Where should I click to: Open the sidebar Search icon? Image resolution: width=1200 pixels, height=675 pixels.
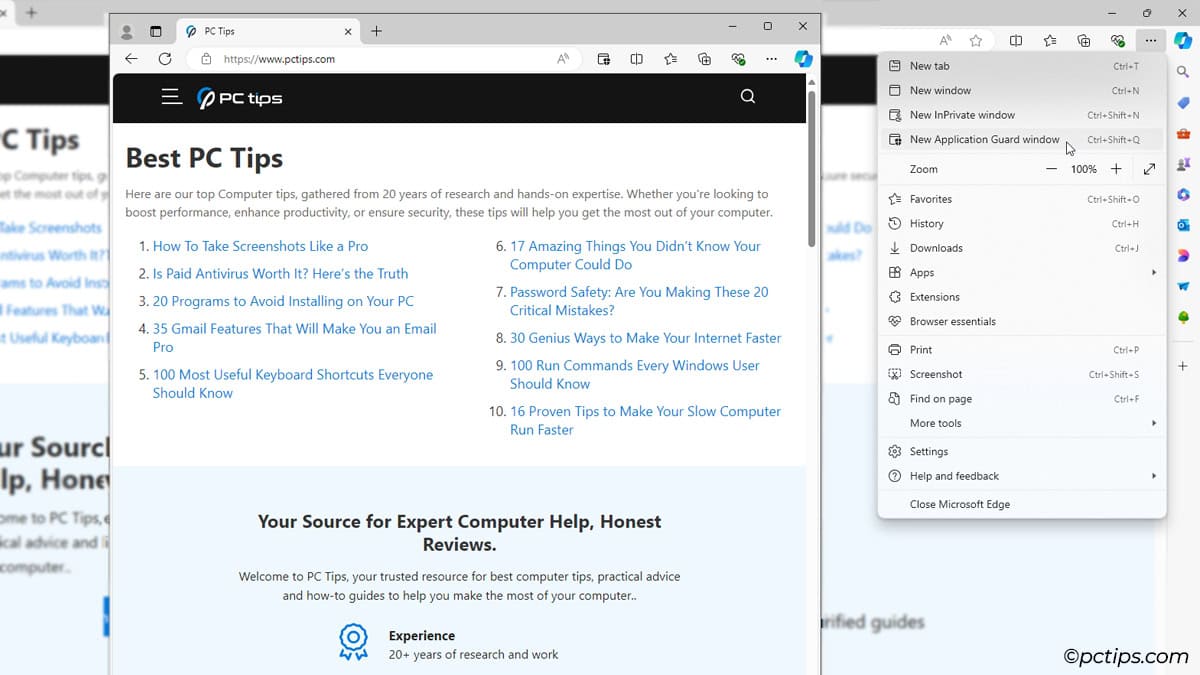click(x=1184, y=72)
